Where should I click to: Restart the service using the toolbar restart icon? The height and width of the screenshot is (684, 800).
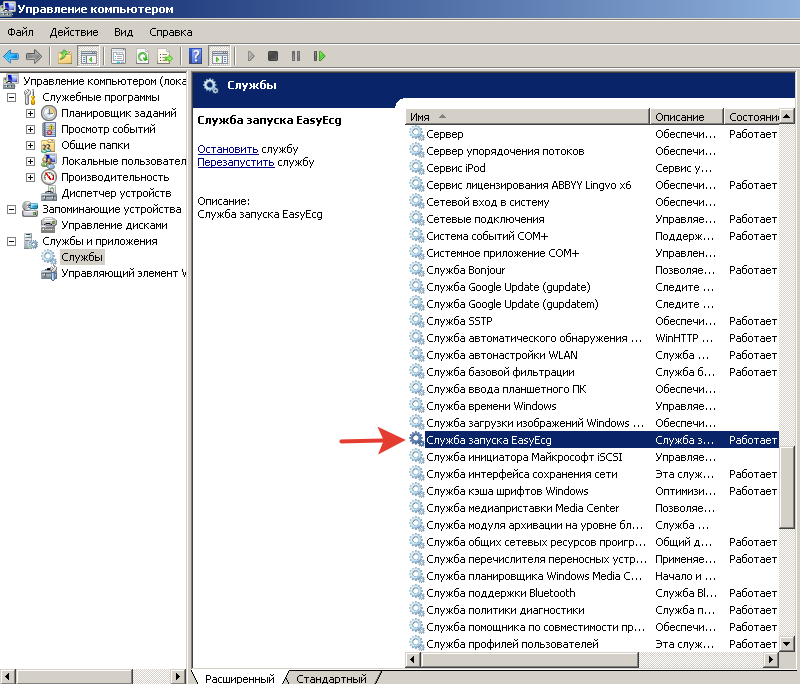pyautogui.click(x=319, y=56)
